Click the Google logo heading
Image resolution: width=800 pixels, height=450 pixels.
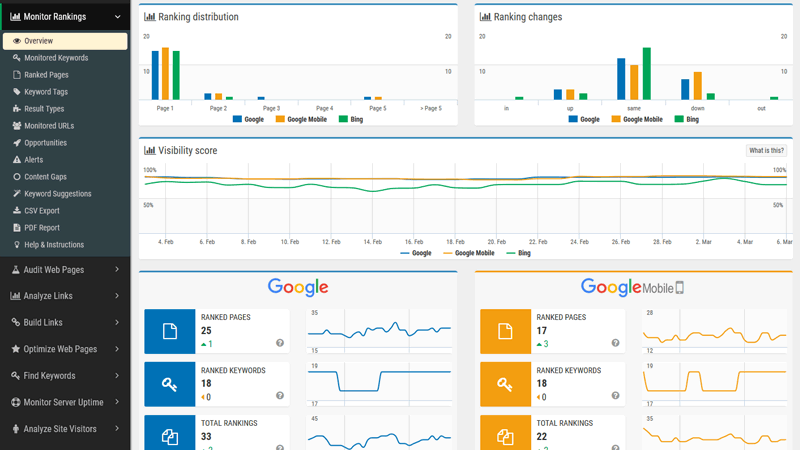pyautogui.click(x=298, y=288)
